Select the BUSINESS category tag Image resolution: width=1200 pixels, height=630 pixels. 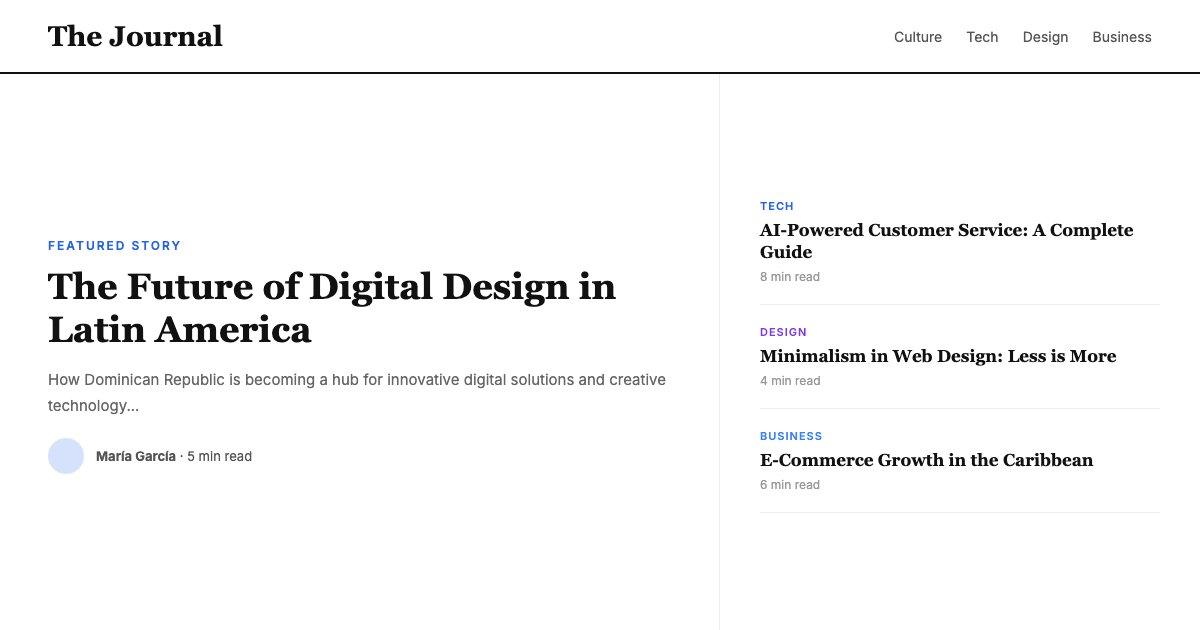791,436
